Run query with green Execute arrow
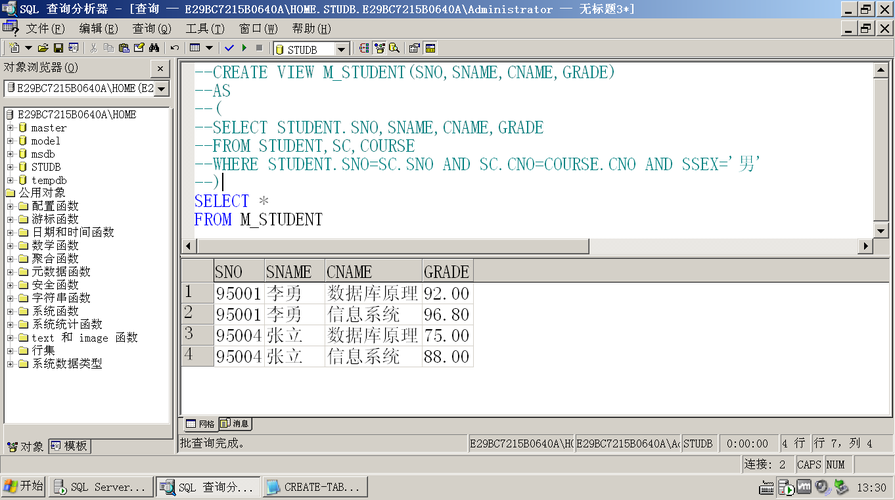 [x=244, y=49]
